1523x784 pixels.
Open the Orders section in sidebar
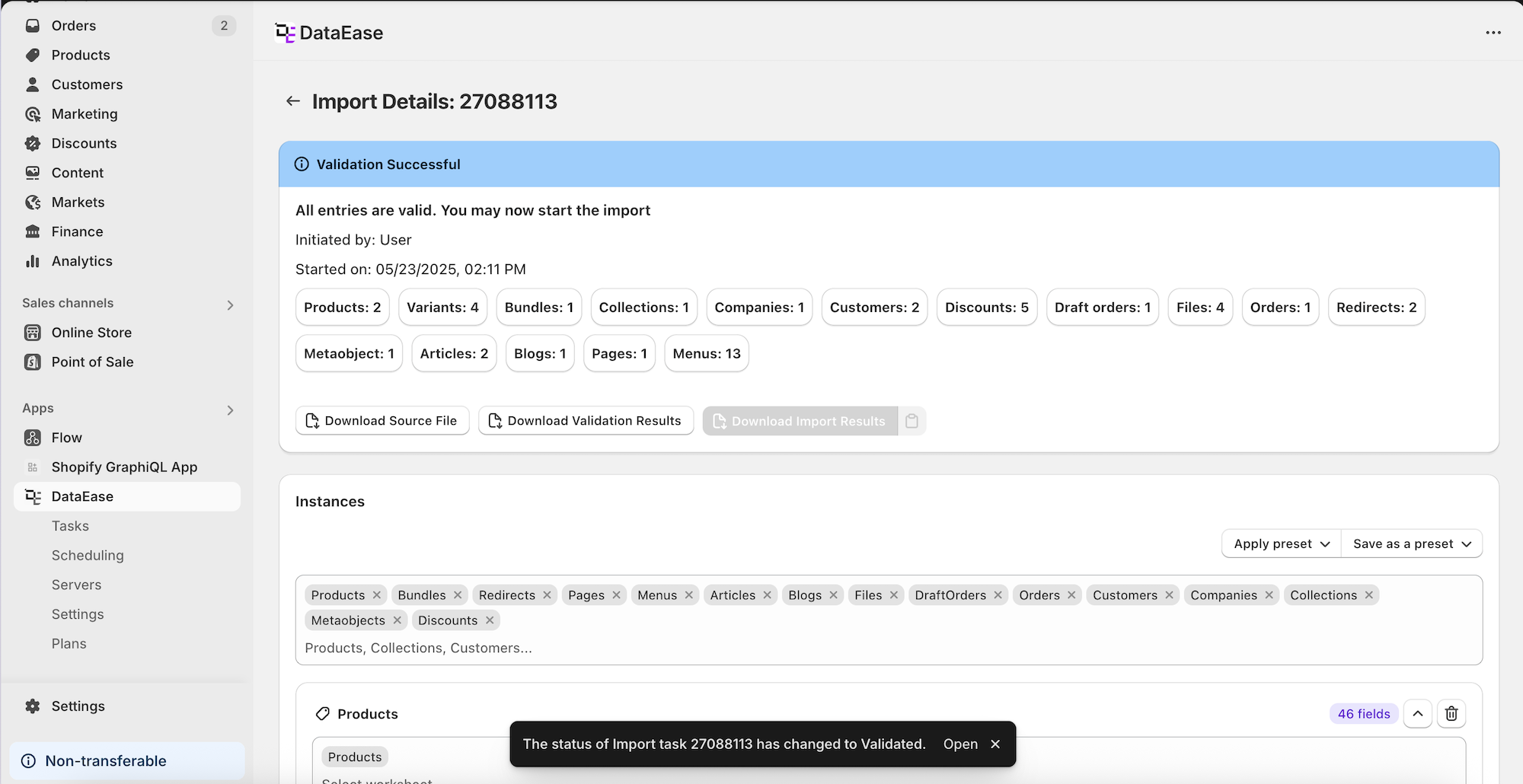click(128, 26)
